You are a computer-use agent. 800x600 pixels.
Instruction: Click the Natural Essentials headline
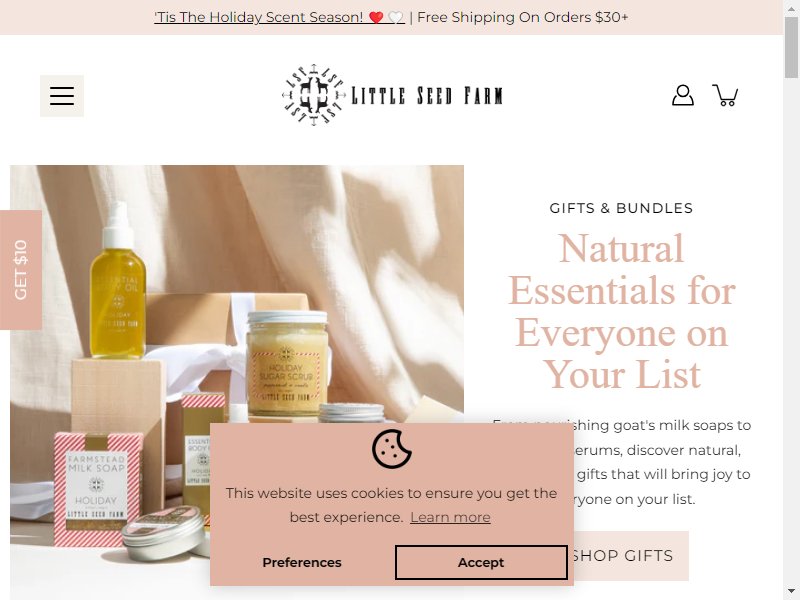[621, 311]
